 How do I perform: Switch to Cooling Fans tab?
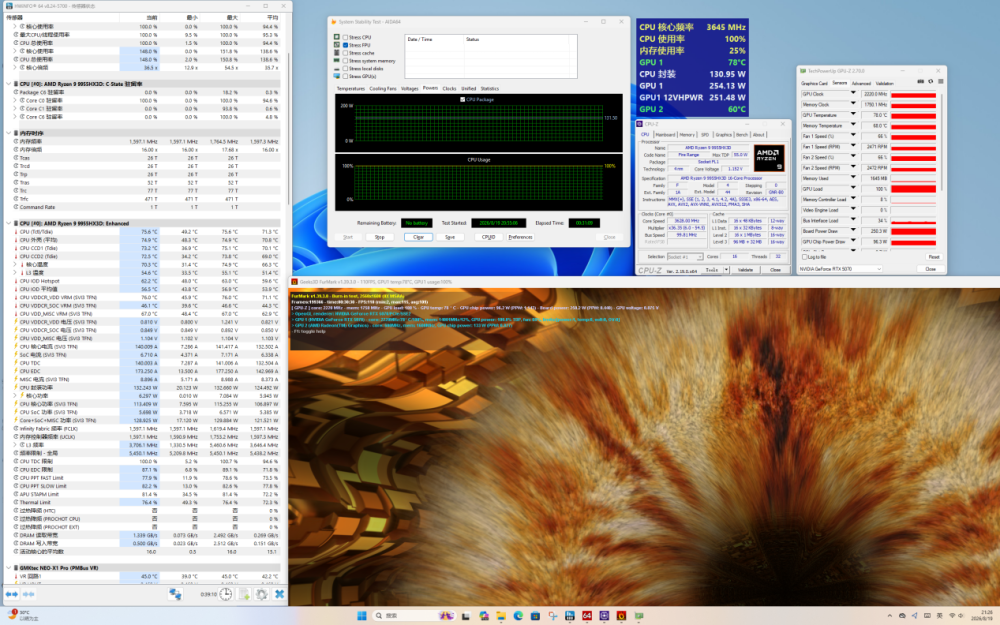click(x=383, y=89)
